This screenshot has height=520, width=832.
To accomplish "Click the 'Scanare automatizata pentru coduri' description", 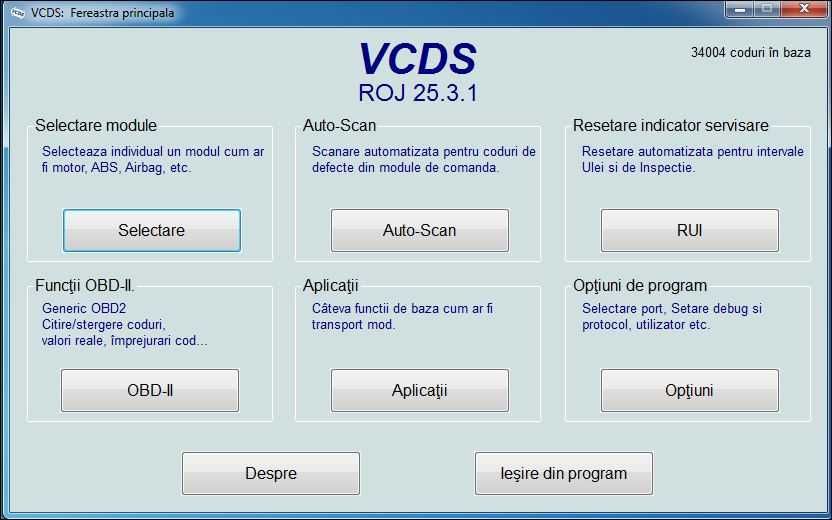I will pos(424,159).
